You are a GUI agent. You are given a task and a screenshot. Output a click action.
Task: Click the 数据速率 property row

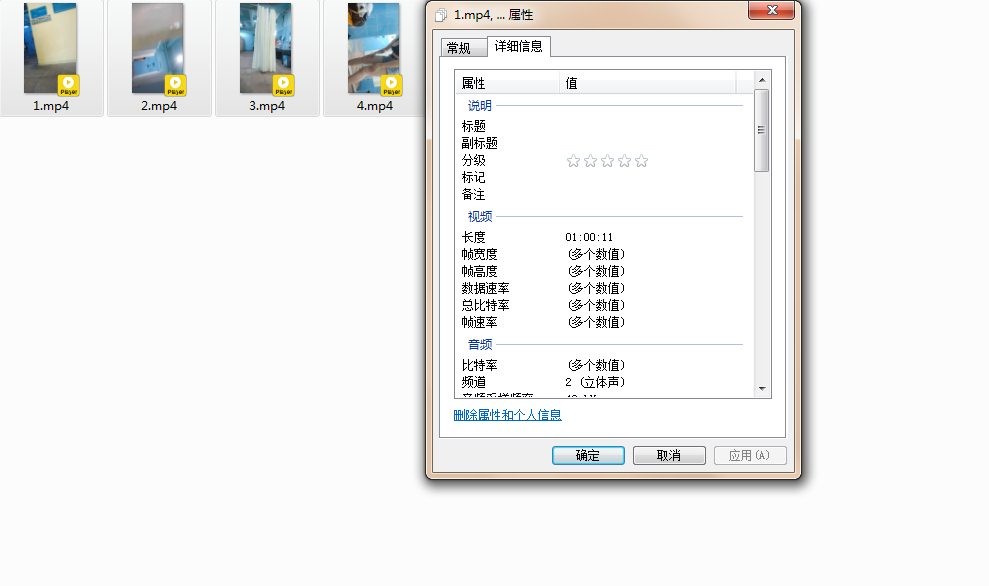pyautogui.click(x=604, y=288)
